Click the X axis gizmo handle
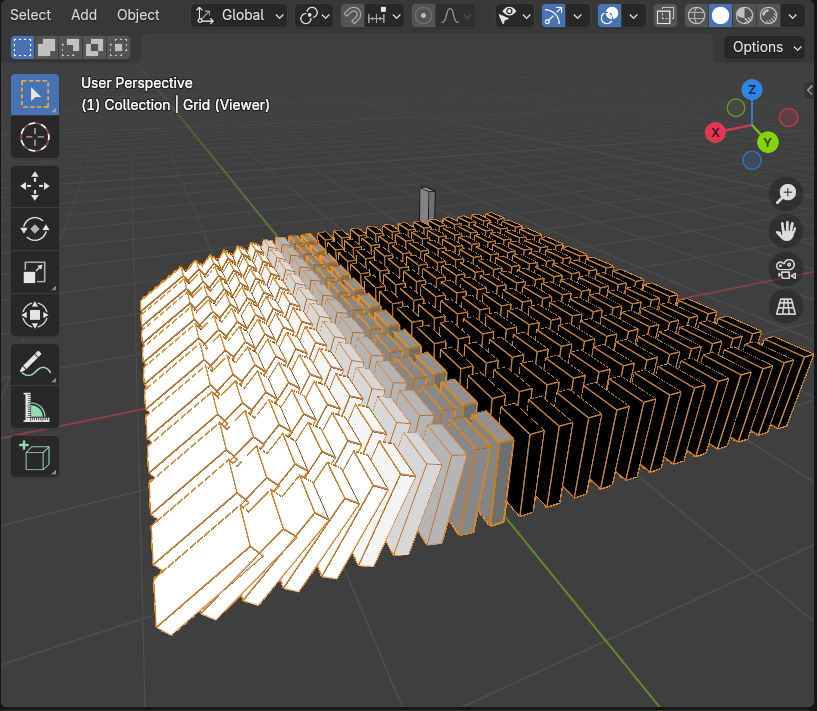Image resolution: width=817 pixels, height=711 pixels. 715,132
